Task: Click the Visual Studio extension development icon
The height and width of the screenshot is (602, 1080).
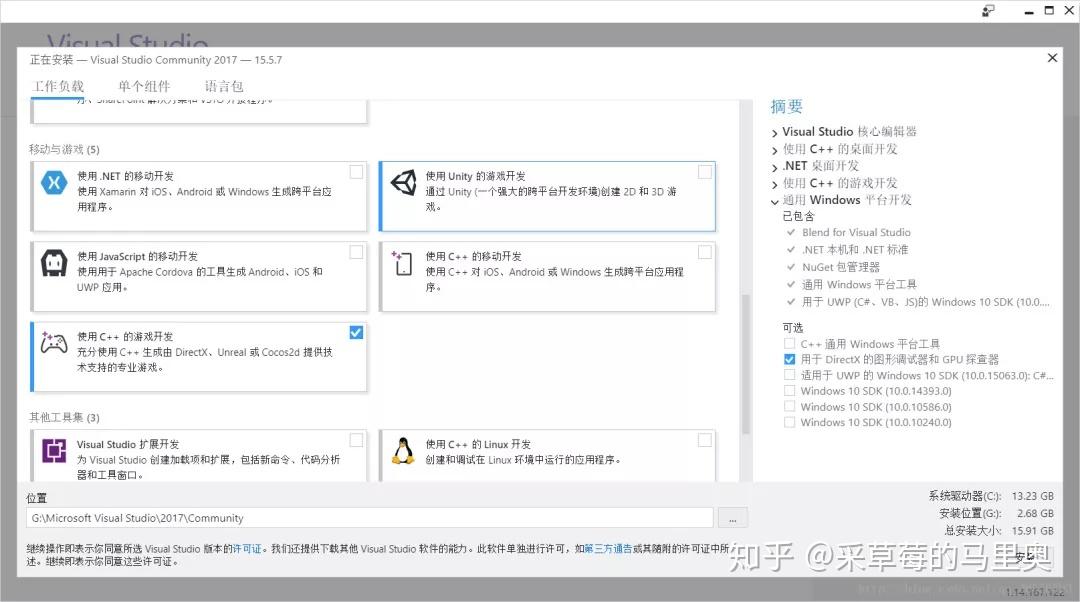Action: tap(54, 451)
